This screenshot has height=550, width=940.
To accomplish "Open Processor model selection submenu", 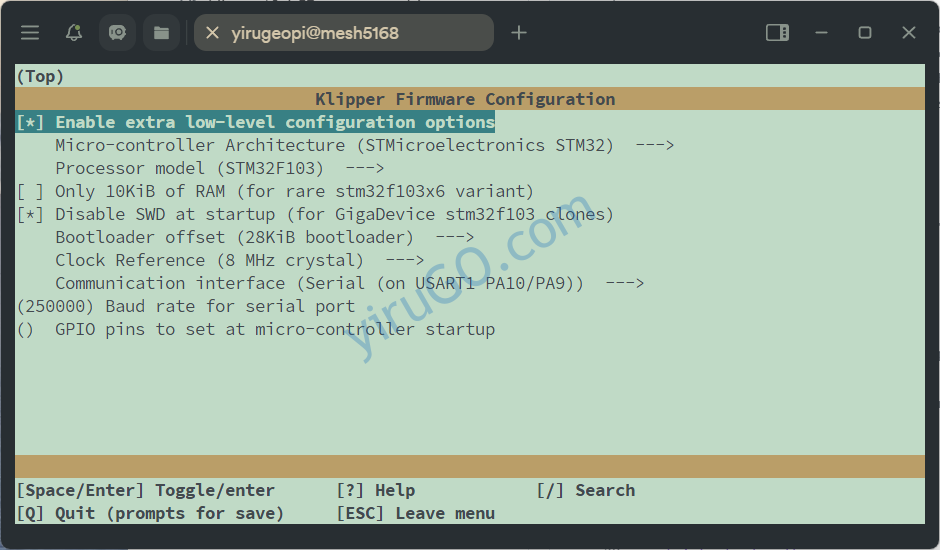I will click(x=219, y=168).
